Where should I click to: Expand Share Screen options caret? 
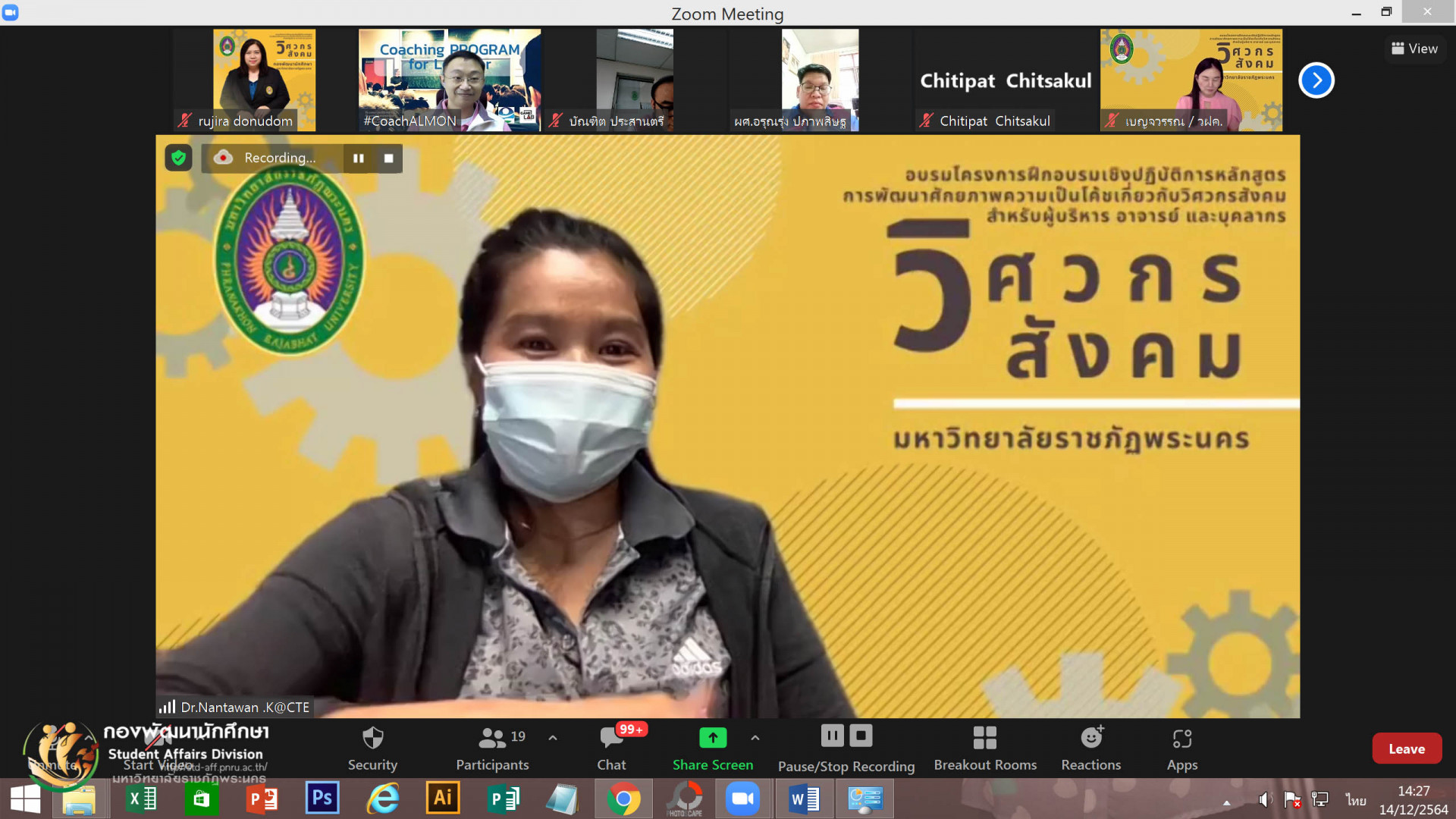tap(755, 738)
